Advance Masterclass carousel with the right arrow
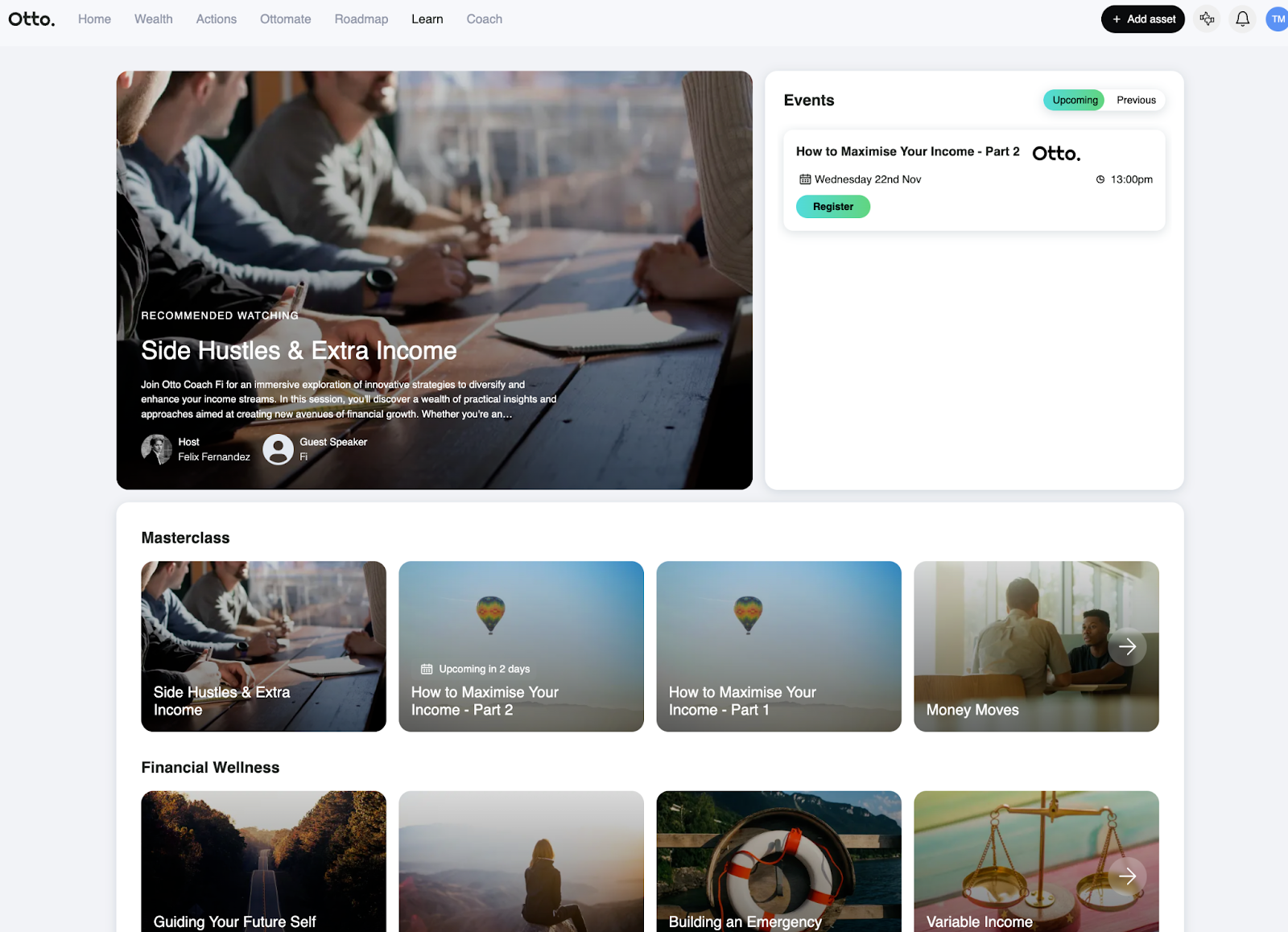This screenshot has width=1288, height=932. click(x=1127, y=646)
